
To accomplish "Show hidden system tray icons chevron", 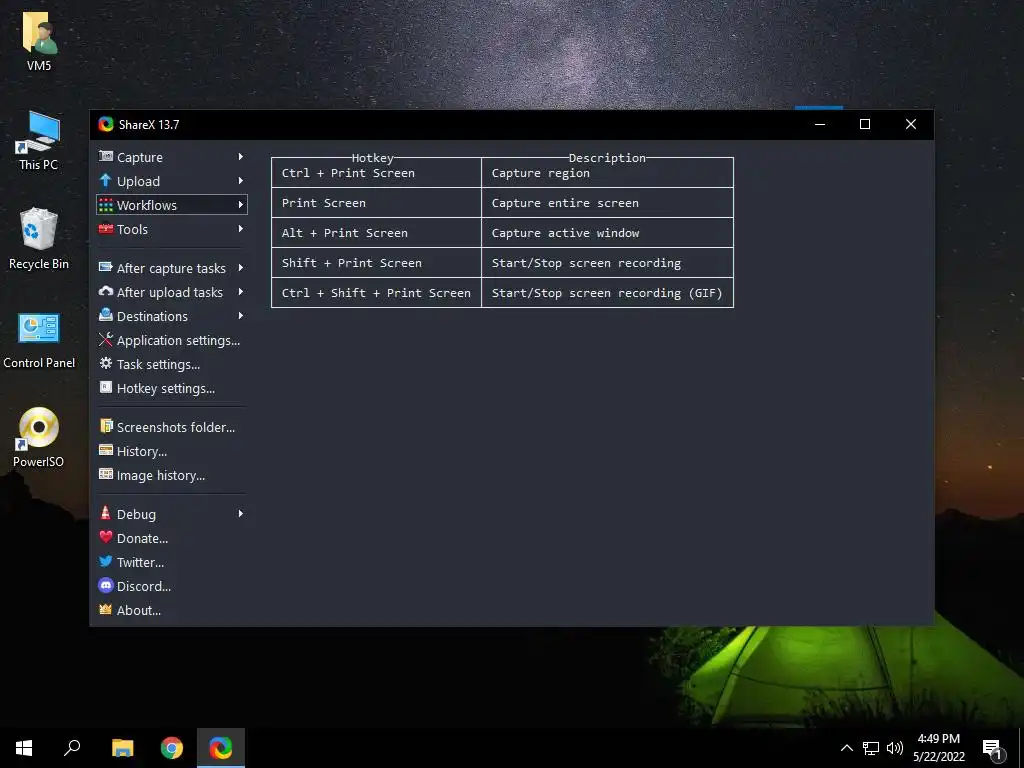I will click(846, 748).
